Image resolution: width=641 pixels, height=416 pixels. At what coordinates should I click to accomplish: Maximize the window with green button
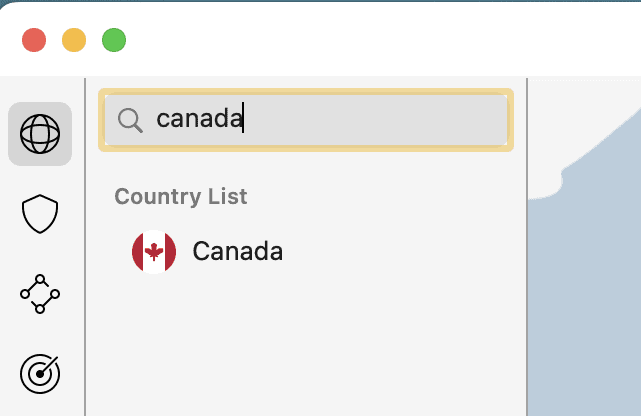coord(114,40)
